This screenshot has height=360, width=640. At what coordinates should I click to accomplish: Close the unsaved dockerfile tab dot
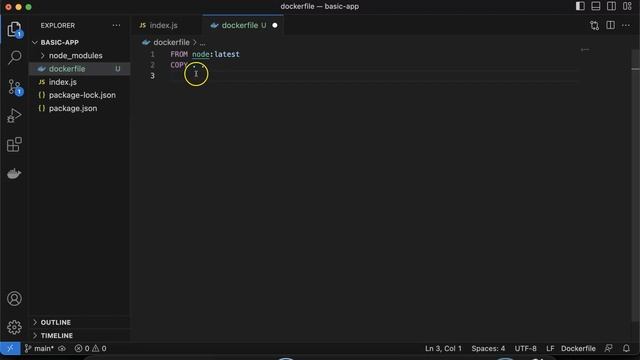[275, 25]
